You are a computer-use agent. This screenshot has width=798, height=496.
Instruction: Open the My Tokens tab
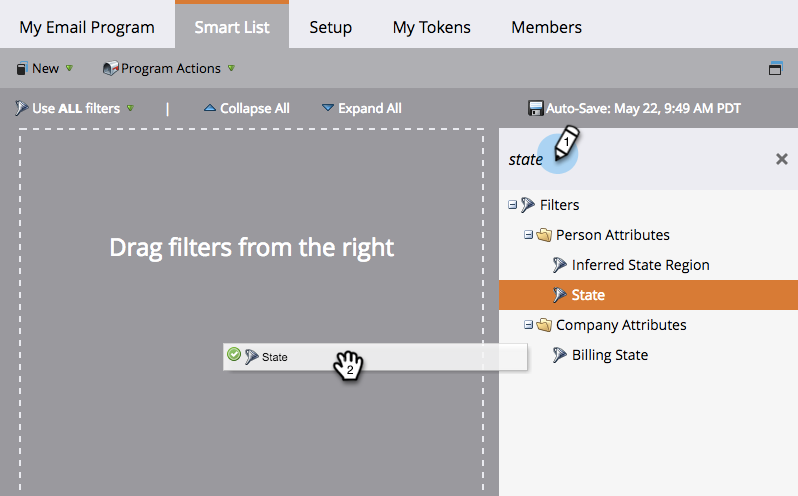431,27
